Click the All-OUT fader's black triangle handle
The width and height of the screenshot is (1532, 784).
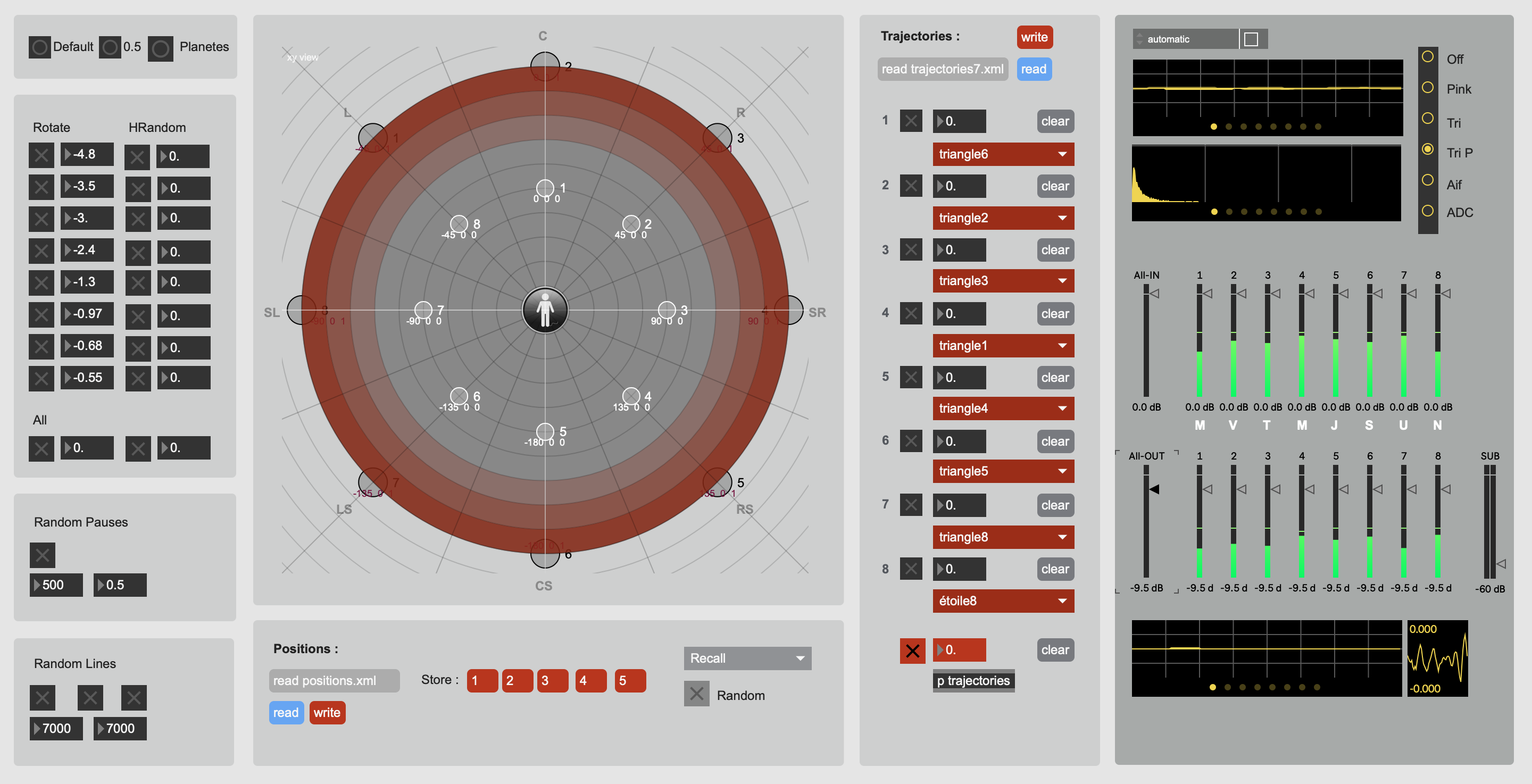coord(1154,489)
